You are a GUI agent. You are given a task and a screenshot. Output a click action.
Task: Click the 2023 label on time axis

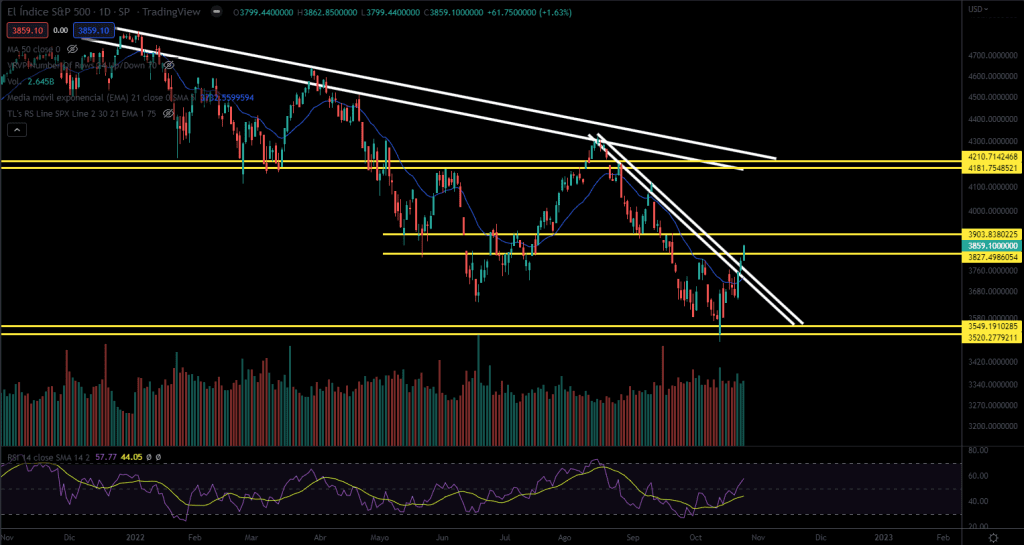coord(883,537)
